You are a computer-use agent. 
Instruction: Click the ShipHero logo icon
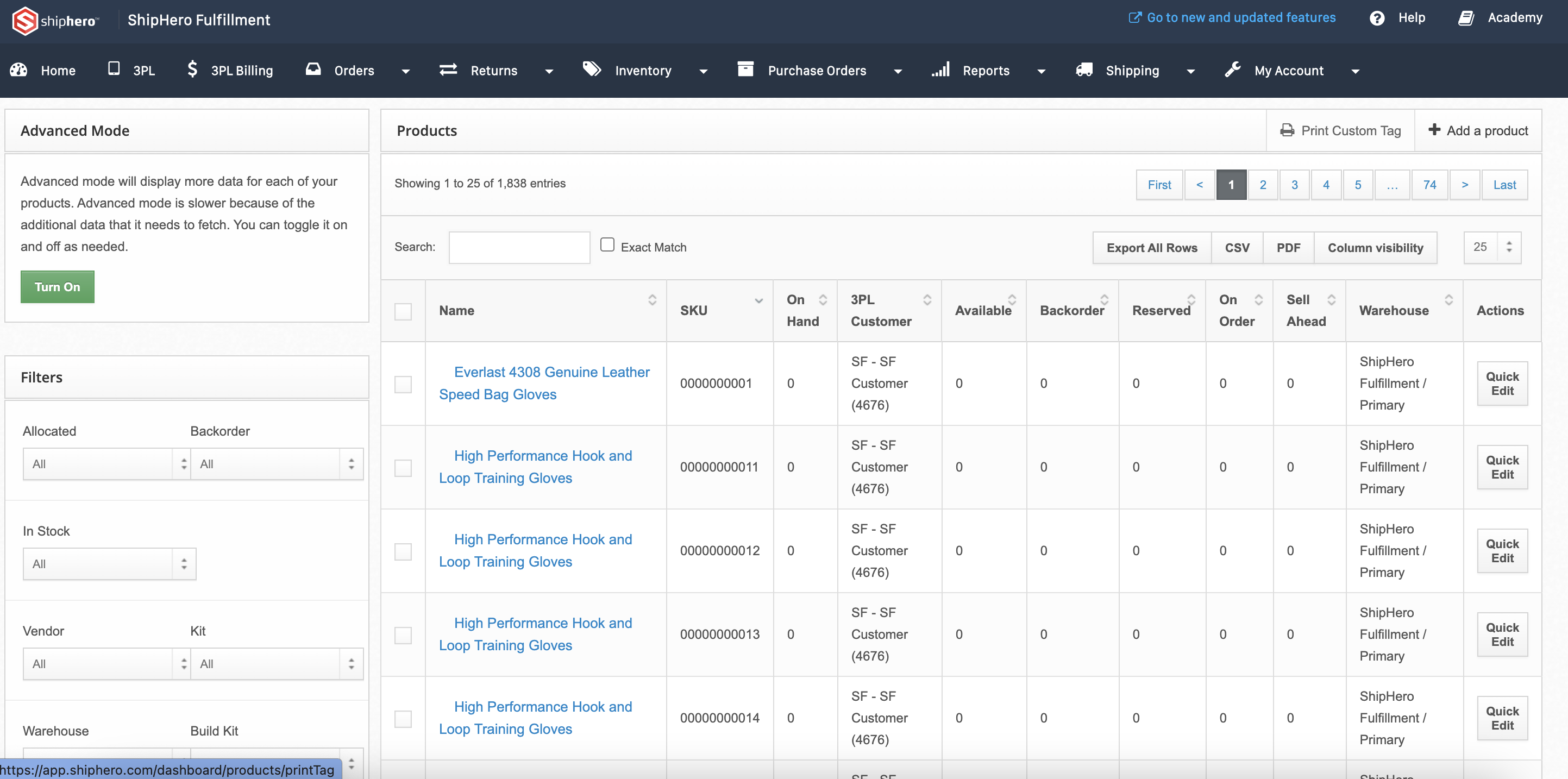(x=25, y=21)
